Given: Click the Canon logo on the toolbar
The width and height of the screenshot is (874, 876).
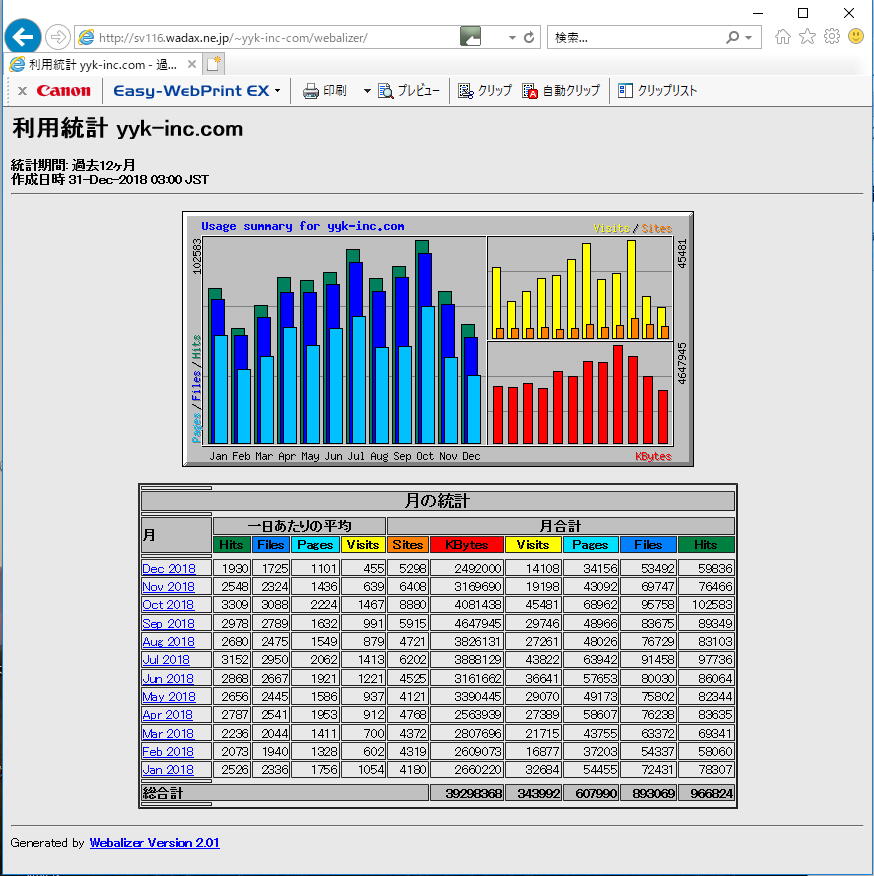Looking at the screenshot, I should (63, 91).
